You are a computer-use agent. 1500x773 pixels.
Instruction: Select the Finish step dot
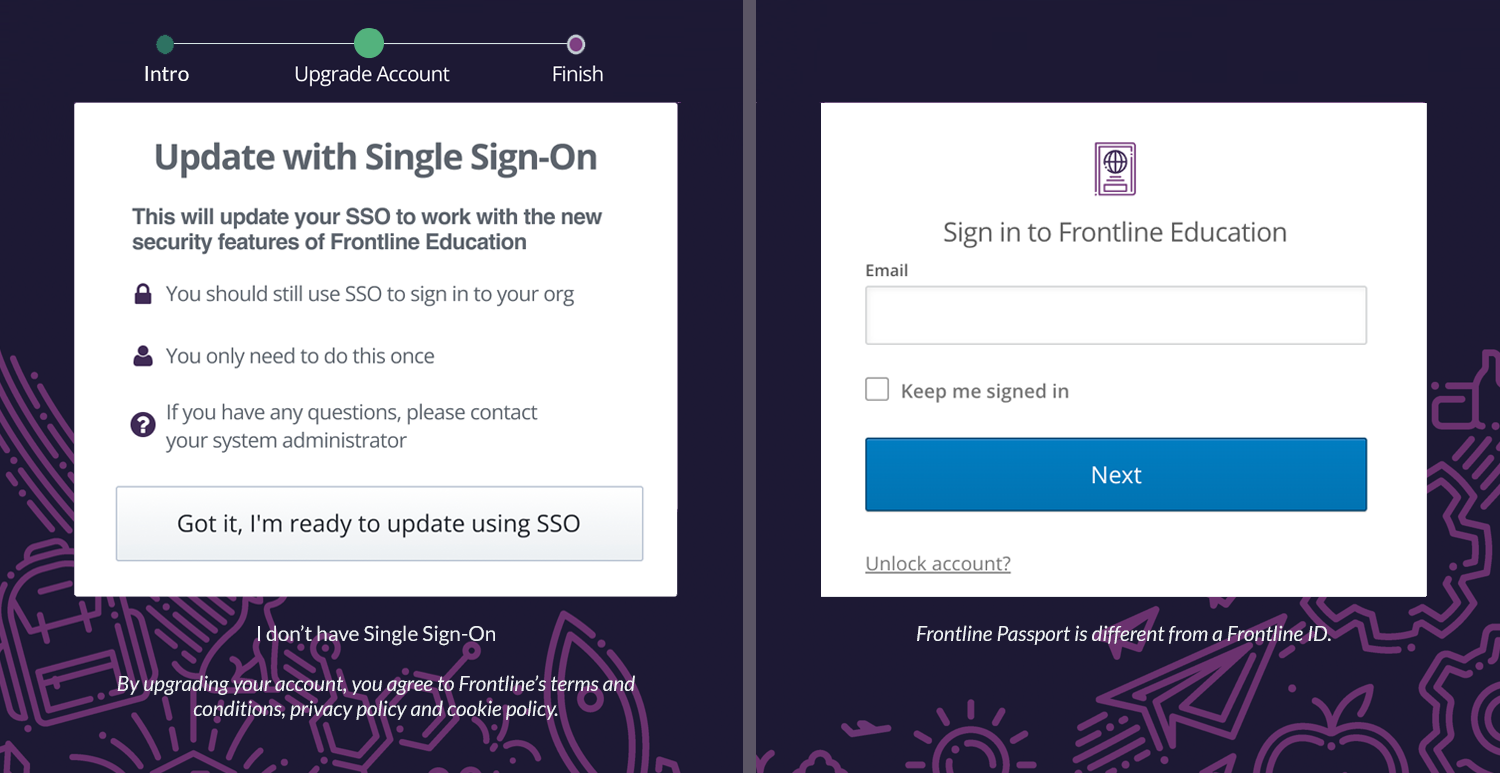coord(576,44)
